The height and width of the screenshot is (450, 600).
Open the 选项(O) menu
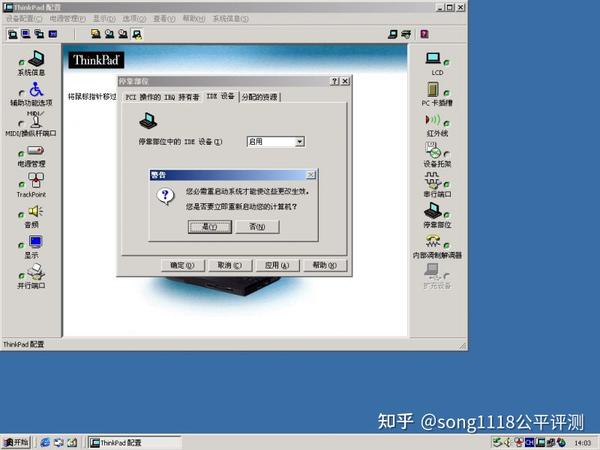tap(134, 18)
